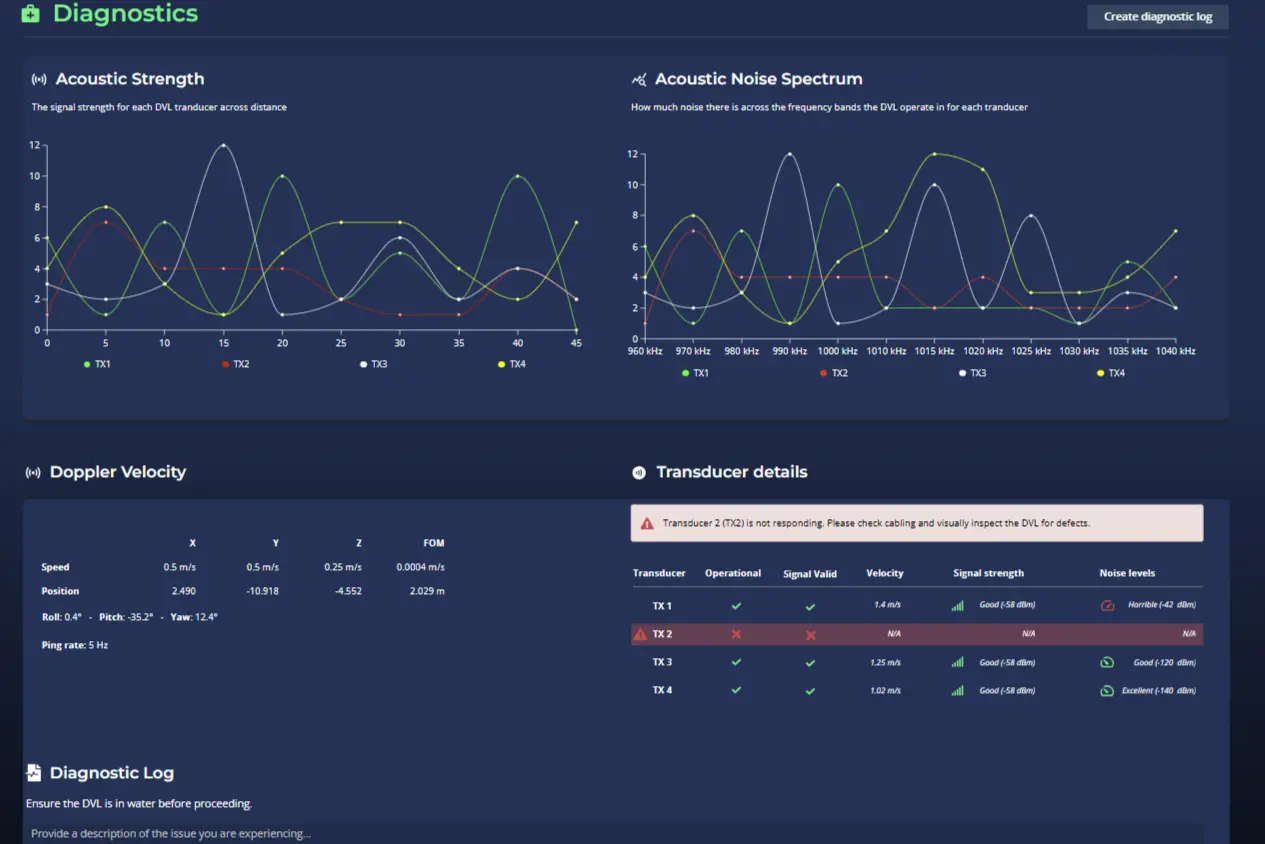Click the yellow TX4 swatch in Acoustic Strength legend
Viewport: 1265px width, 844px height.
[501, 365]
